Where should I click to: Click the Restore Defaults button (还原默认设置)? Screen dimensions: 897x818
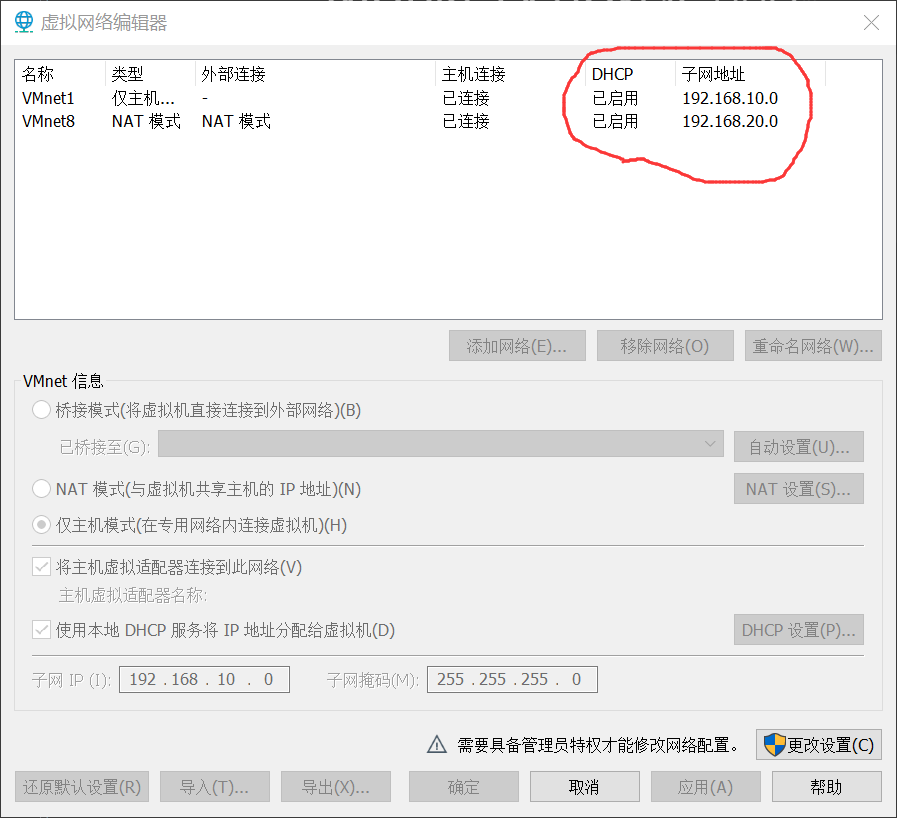82,787
